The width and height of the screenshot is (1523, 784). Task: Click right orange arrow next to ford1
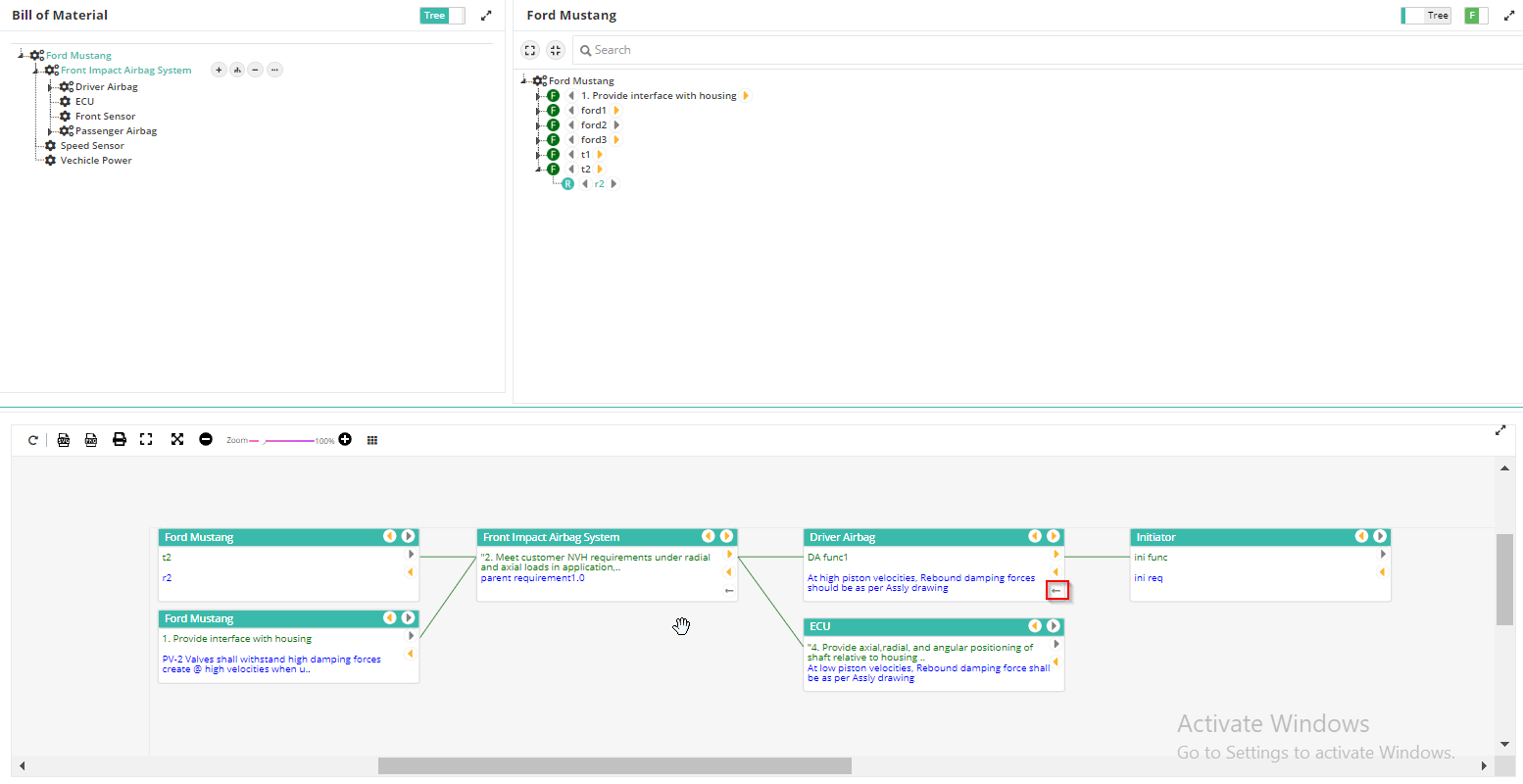click(x=616, y=111)
